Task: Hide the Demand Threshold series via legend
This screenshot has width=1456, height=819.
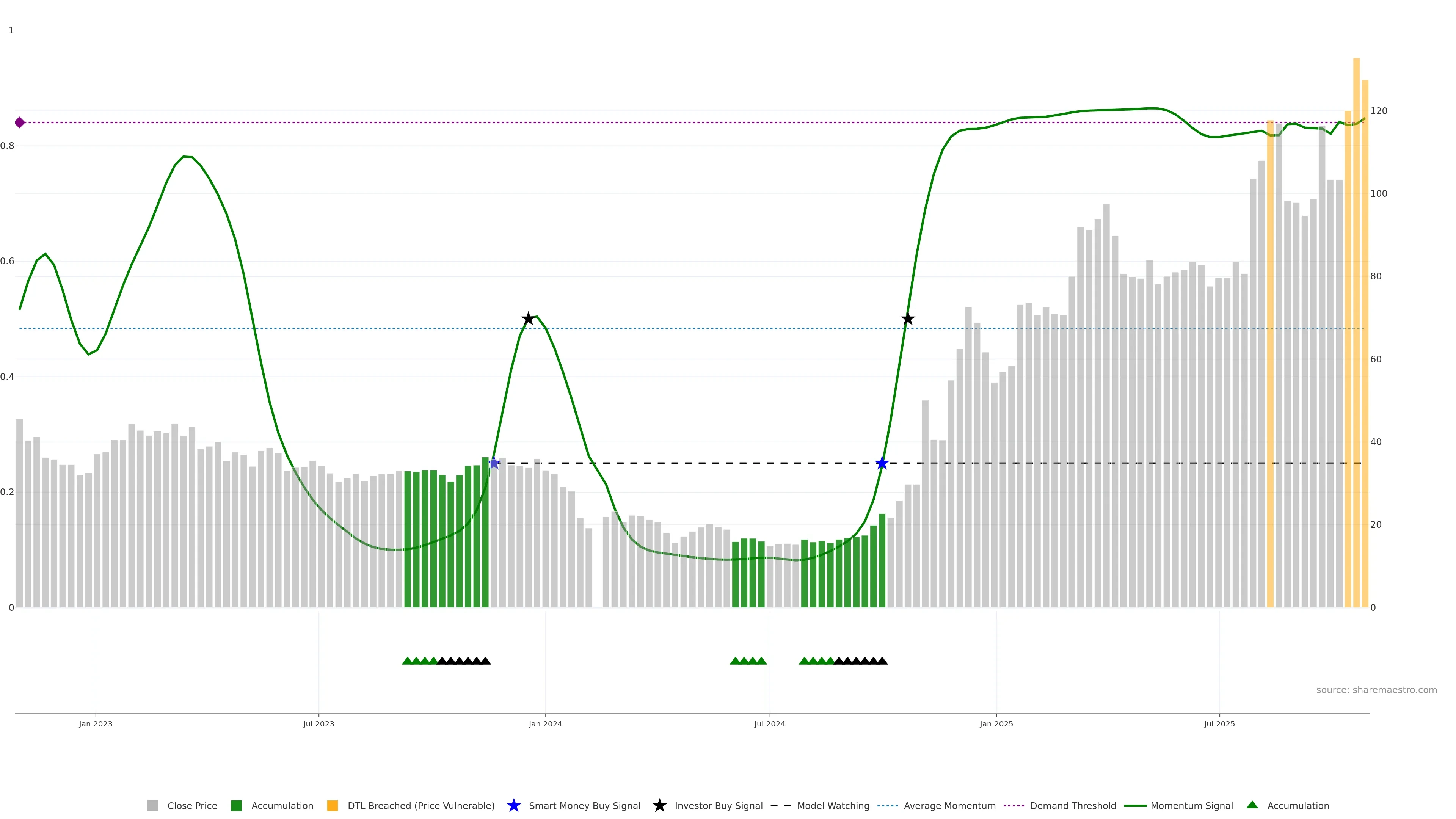Action: coord(1072,806)
